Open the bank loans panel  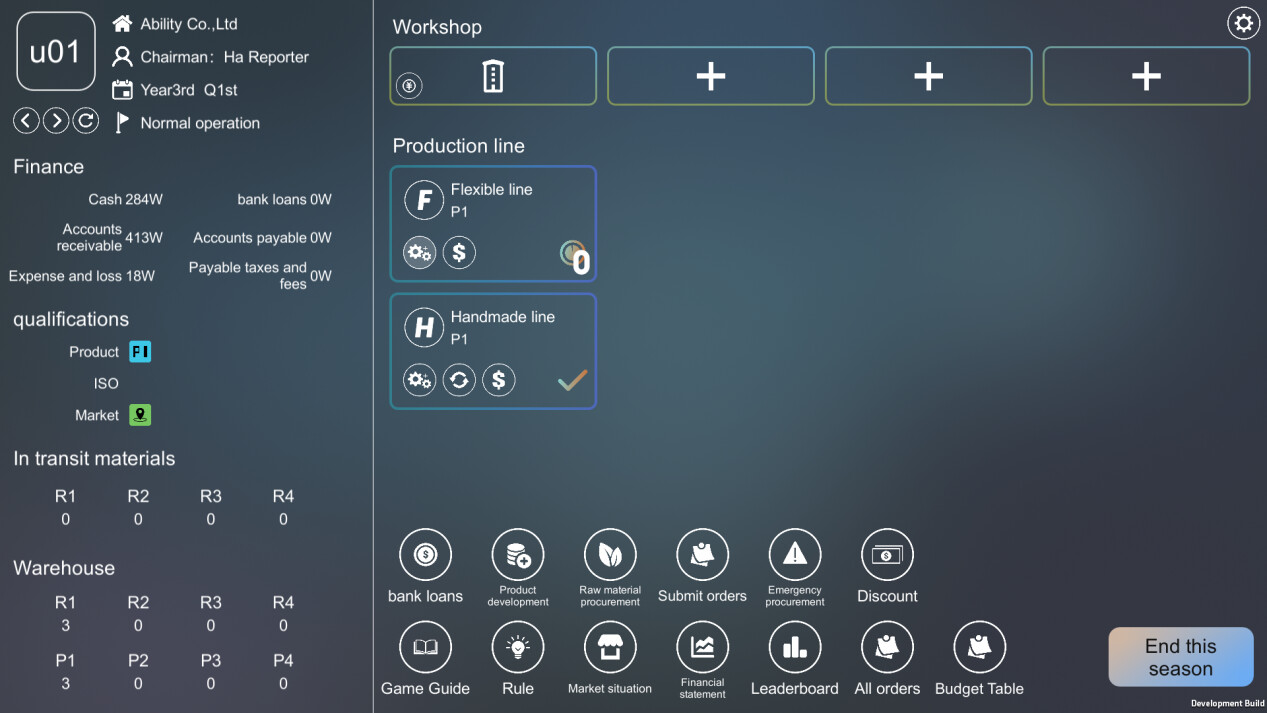coord(425,554)
